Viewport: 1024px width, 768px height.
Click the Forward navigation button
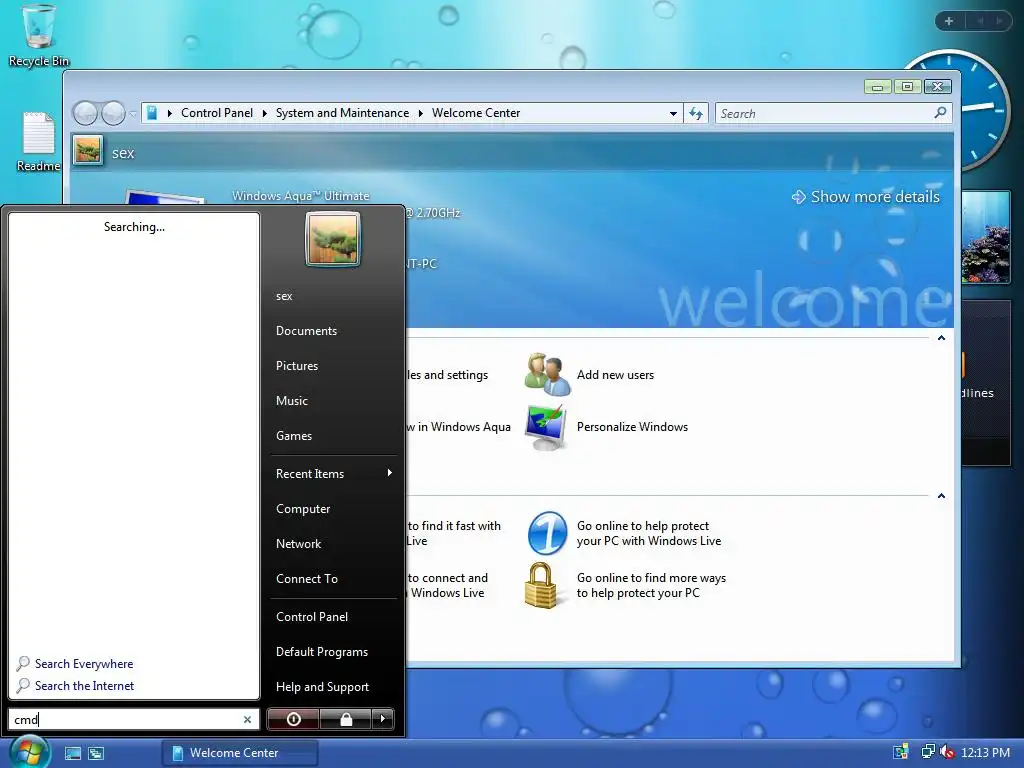click(x=113, y=113)
